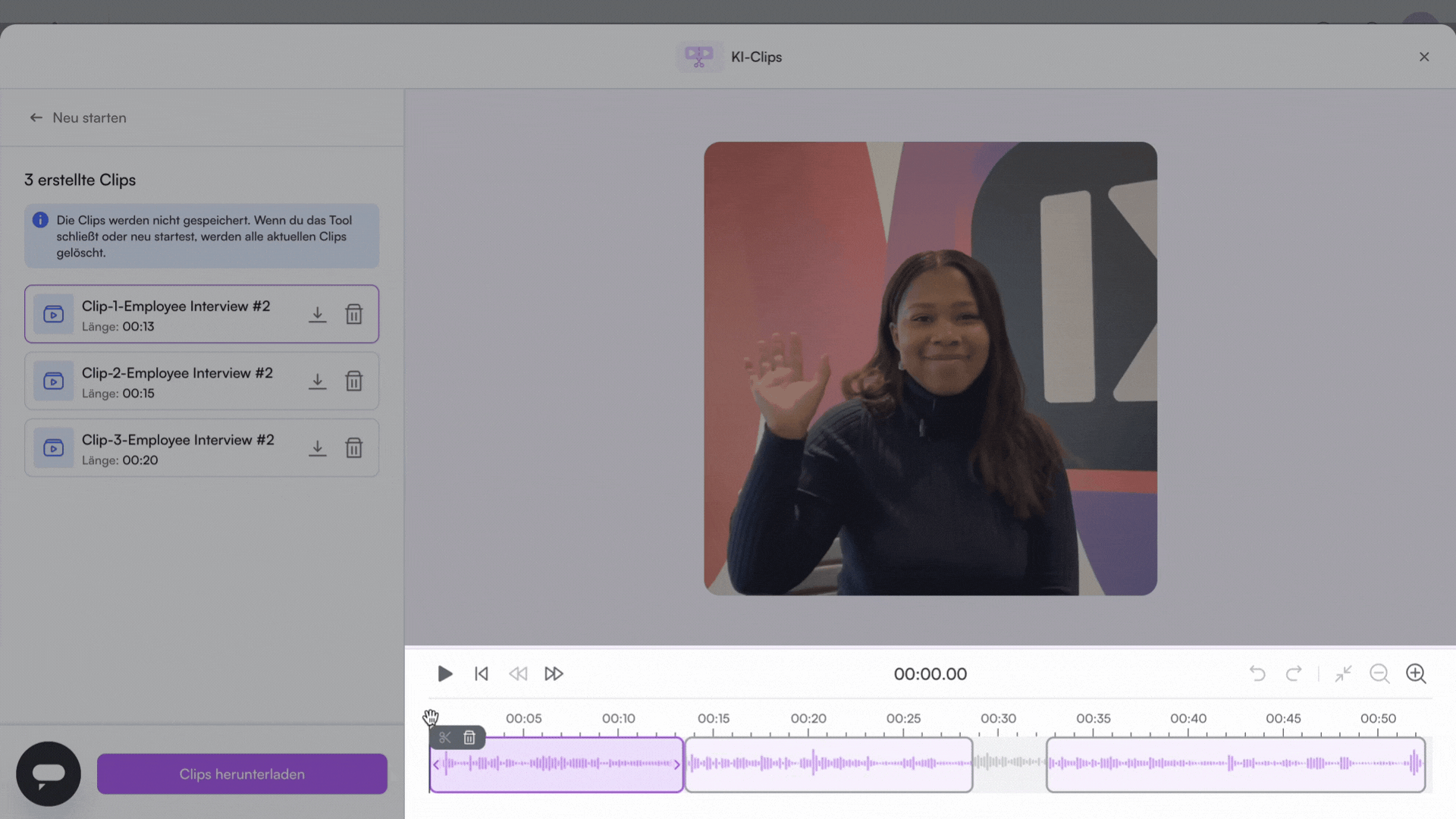Delete Clip-2-Employee Interview #2 with trash icon
The width and height of the screenshot is (1456, 819).
354,381
